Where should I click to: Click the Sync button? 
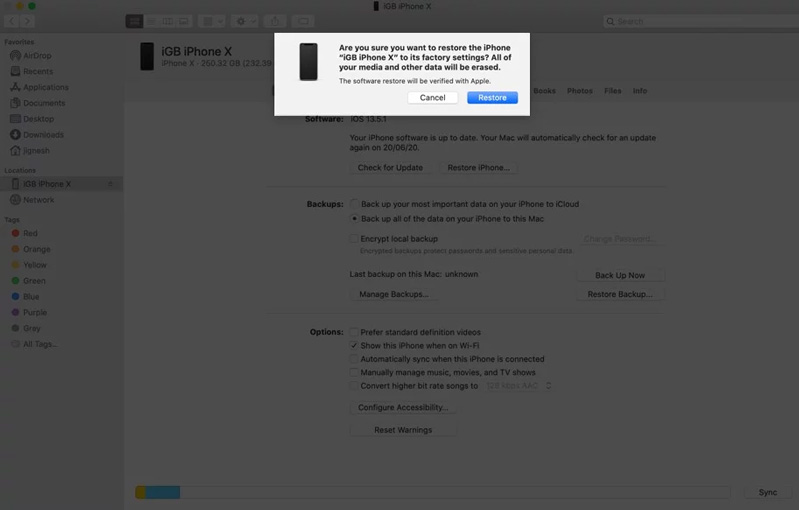pos(767,492)
